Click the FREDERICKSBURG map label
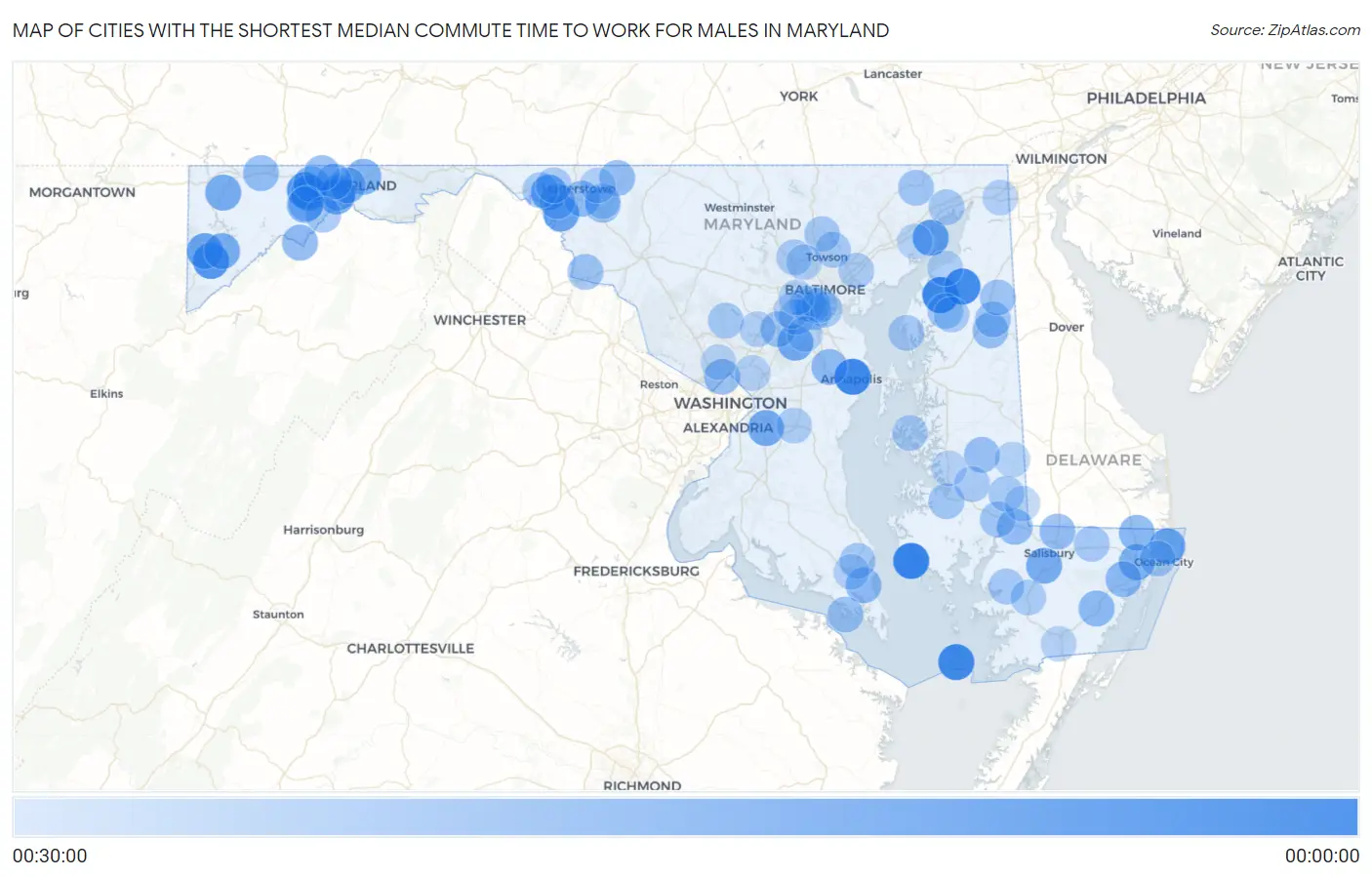This screenshot has height=877, width=1372. (x=636, y=571)
